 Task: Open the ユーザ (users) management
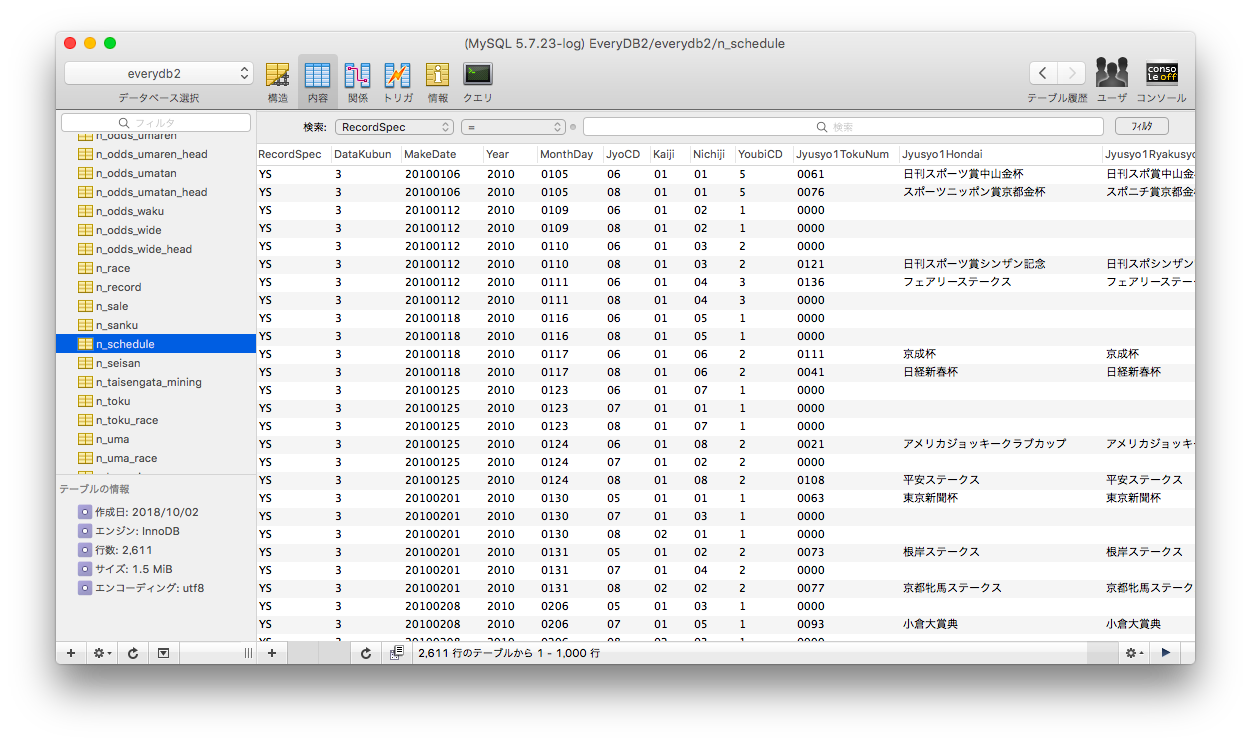tap(1112, 81)
